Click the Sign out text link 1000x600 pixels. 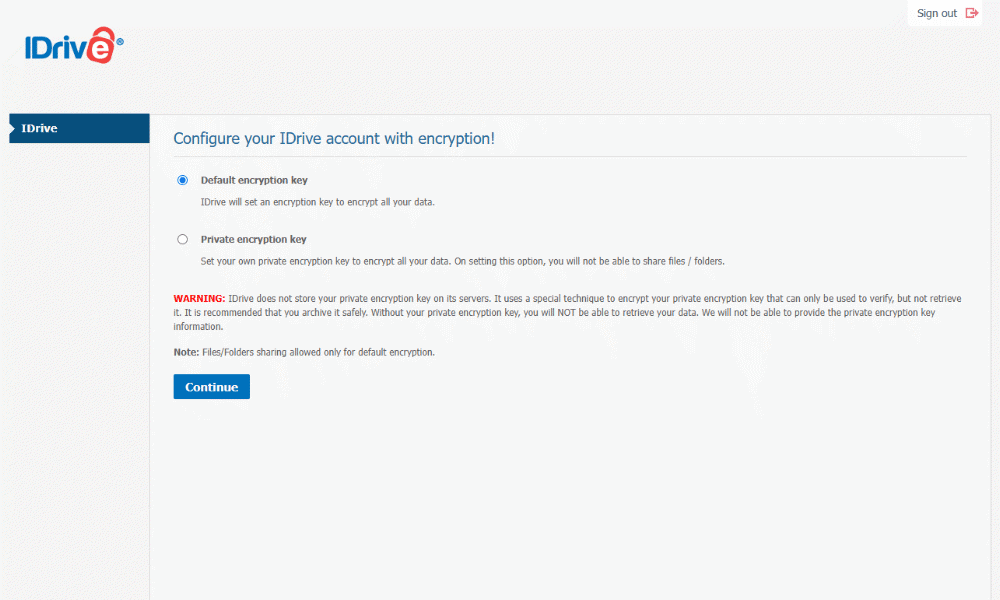[936, 14]
